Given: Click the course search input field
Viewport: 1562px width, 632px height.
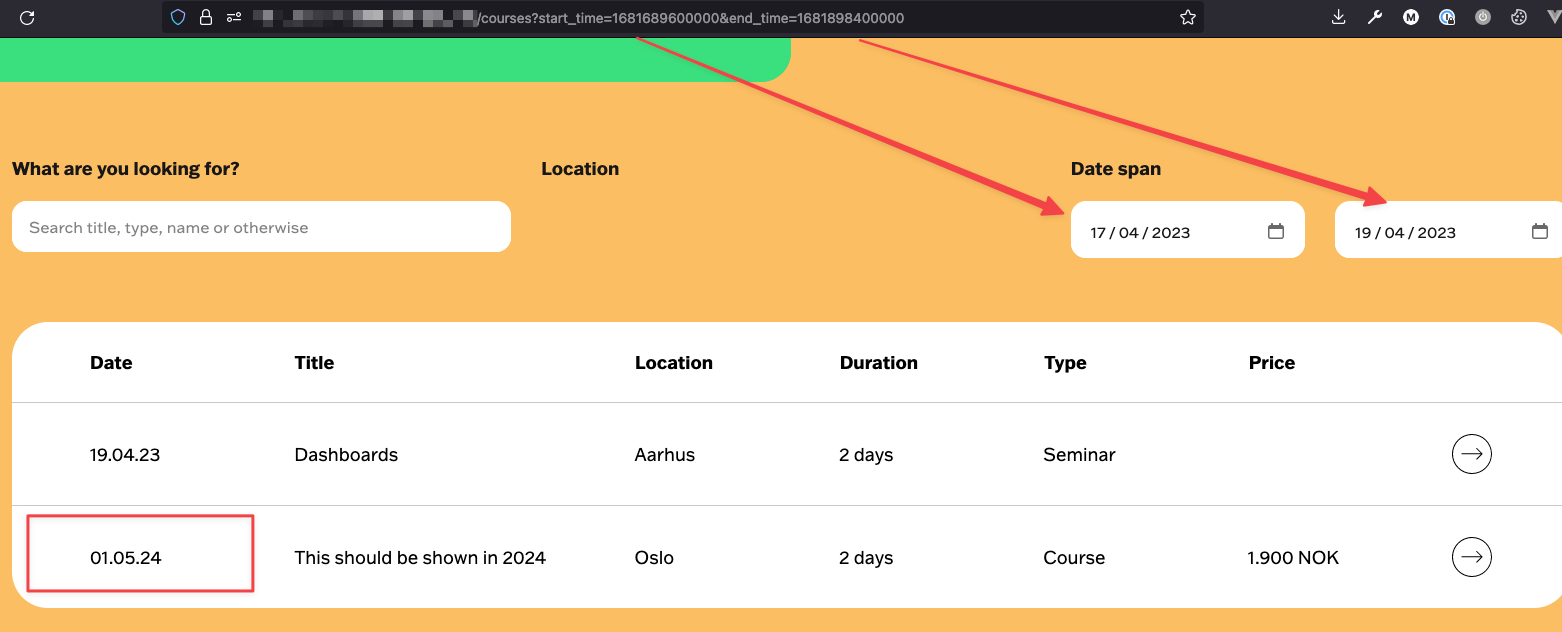Looking at the screenshot, I should (x=261, y=226).
